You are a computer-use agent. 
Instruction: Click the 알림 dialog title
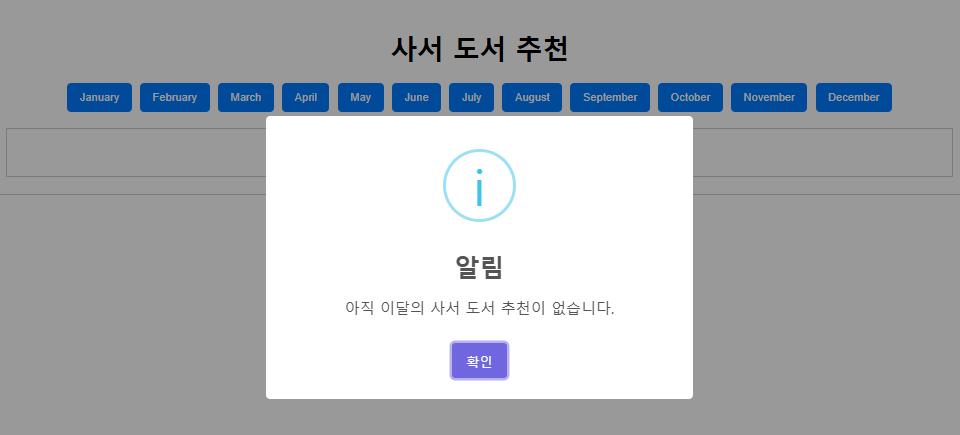(x=479, y=267)
